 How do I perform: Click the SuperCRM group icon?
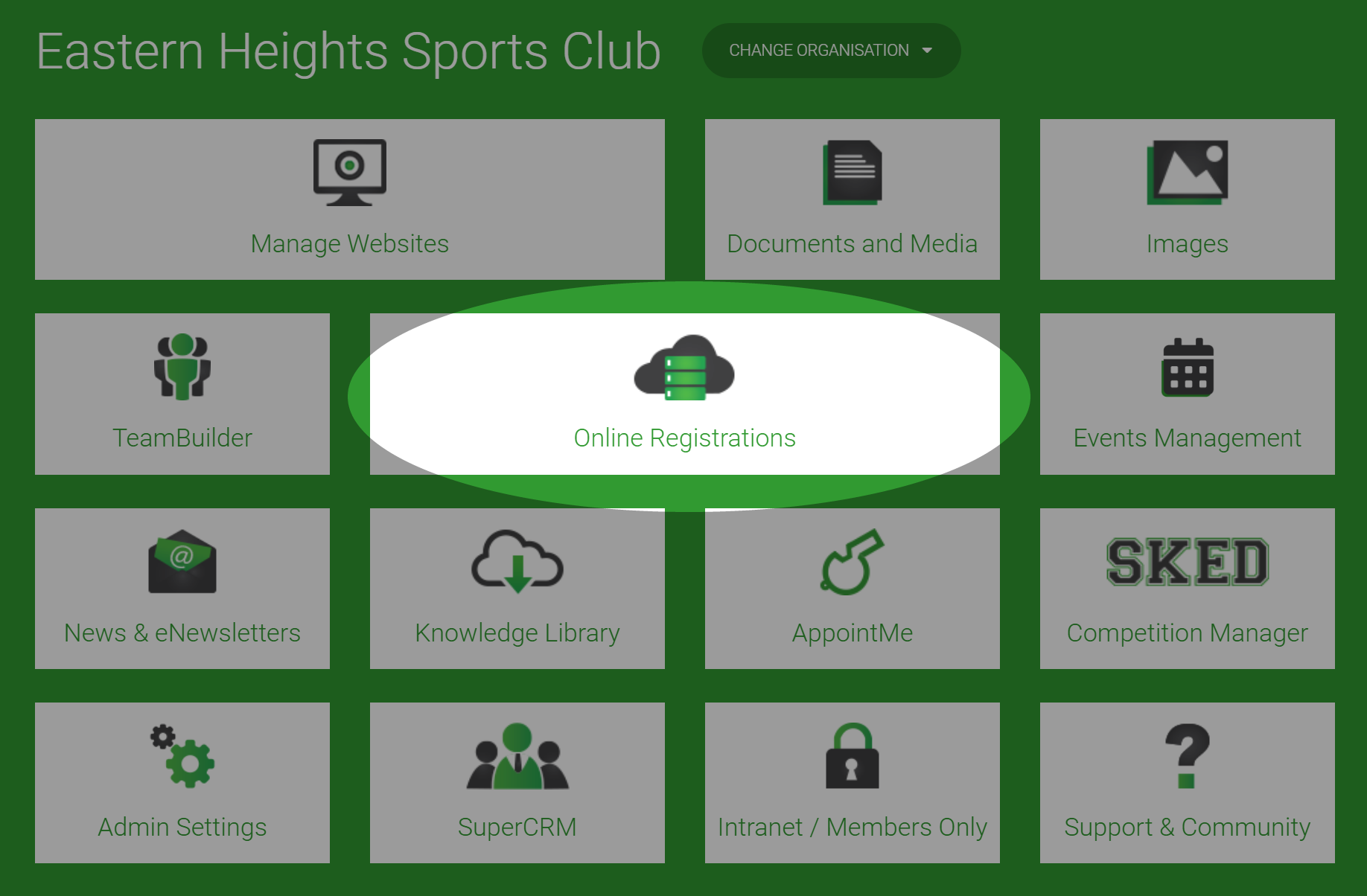tap(517, 756)
